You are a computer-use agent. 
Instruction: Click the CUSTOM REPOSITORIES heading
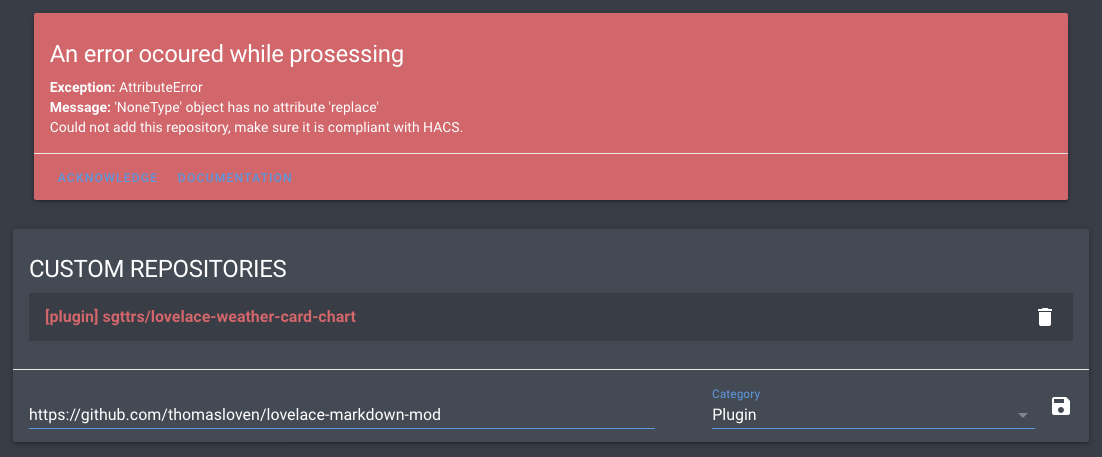click(158, 268)
